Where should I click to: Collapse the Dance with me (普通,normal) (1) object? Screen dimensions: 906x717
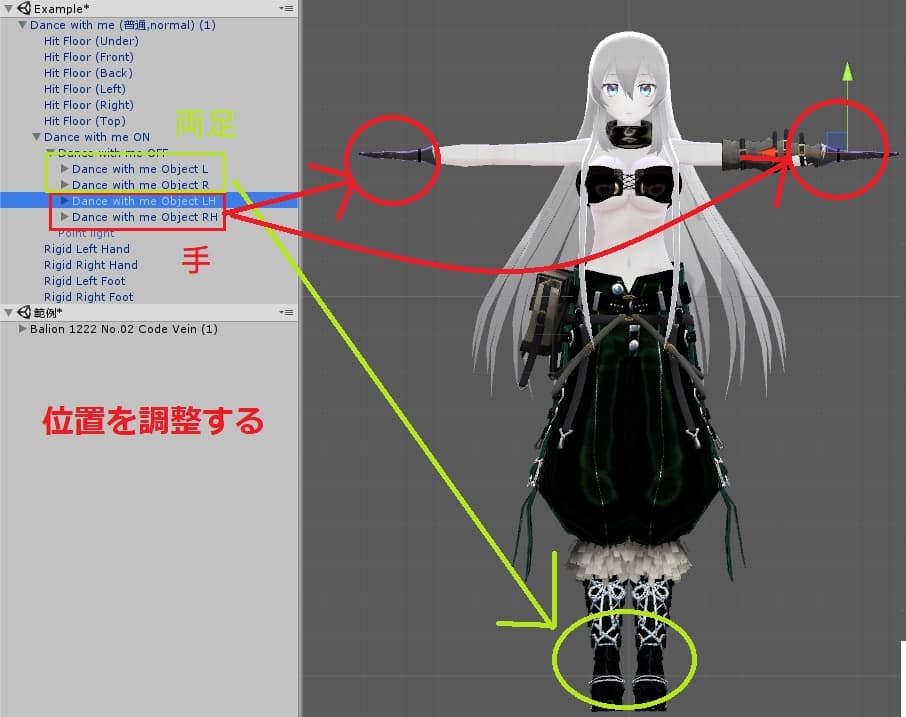coord(22,25)
